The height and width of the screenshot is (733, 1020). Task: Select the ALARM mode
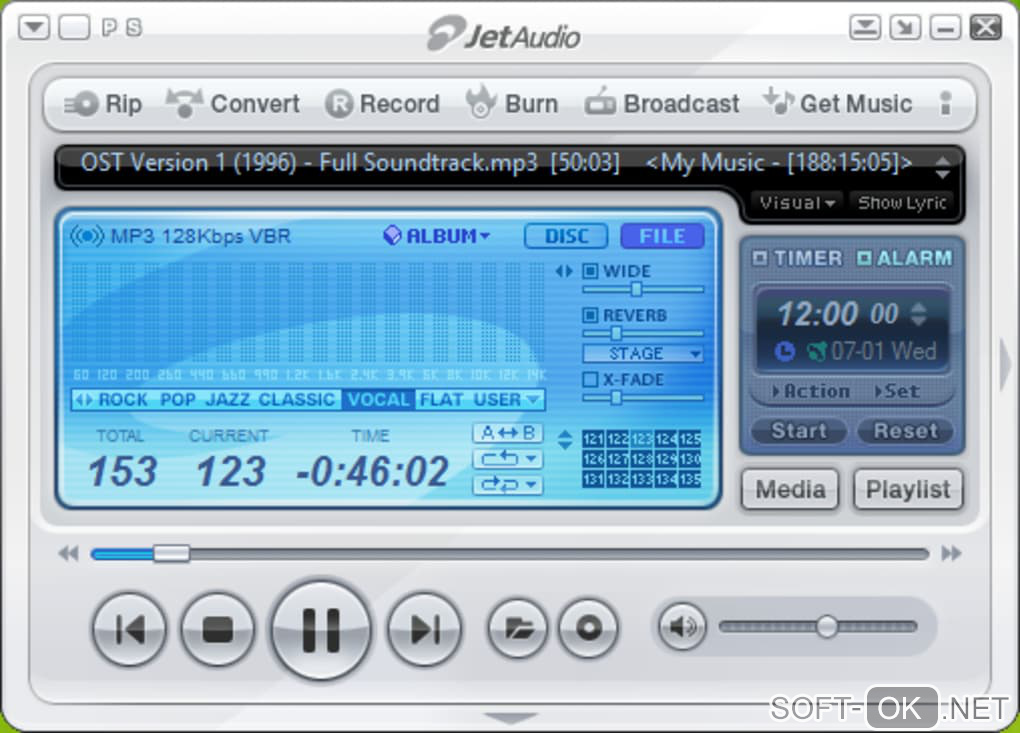click(905, 258)
